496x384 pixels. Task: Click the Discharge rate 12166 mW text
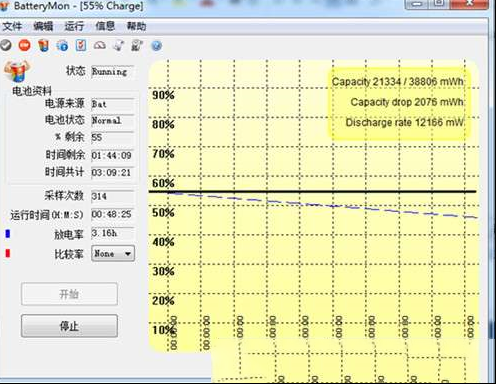click(405, 122)
